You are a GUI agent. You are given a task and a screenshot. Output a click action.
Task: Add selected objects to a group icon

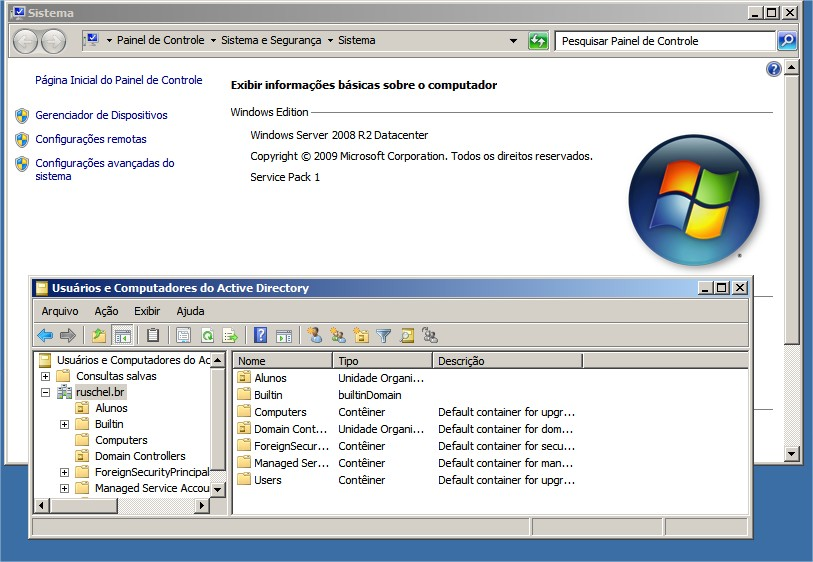point(430,335)
